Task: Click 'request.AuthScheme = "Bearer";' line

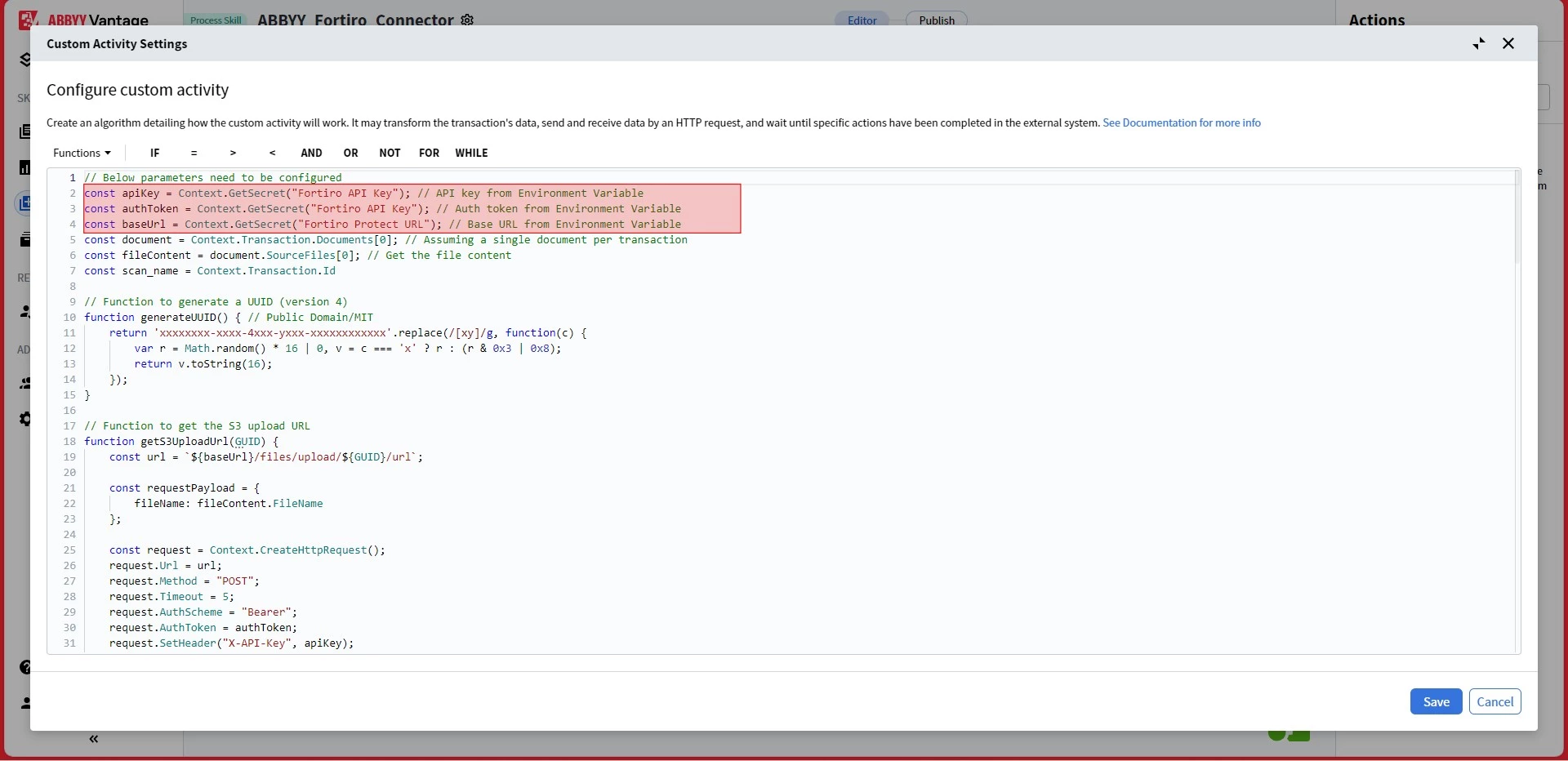Action: click(203, 612)
